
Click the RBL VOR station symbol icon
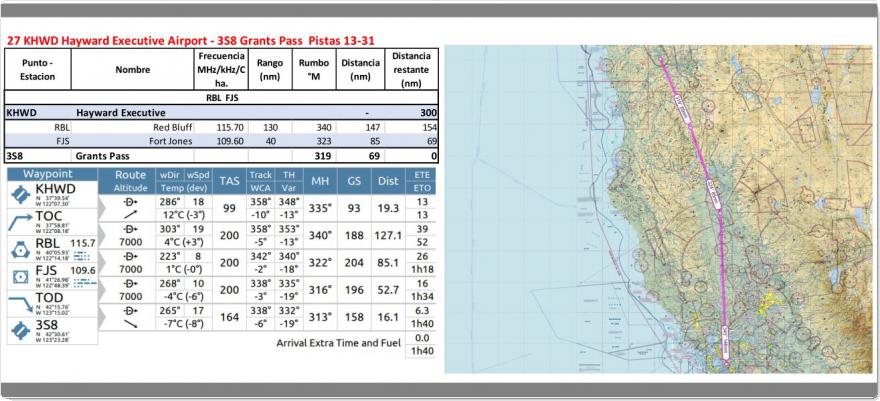(x=20, y=250)
